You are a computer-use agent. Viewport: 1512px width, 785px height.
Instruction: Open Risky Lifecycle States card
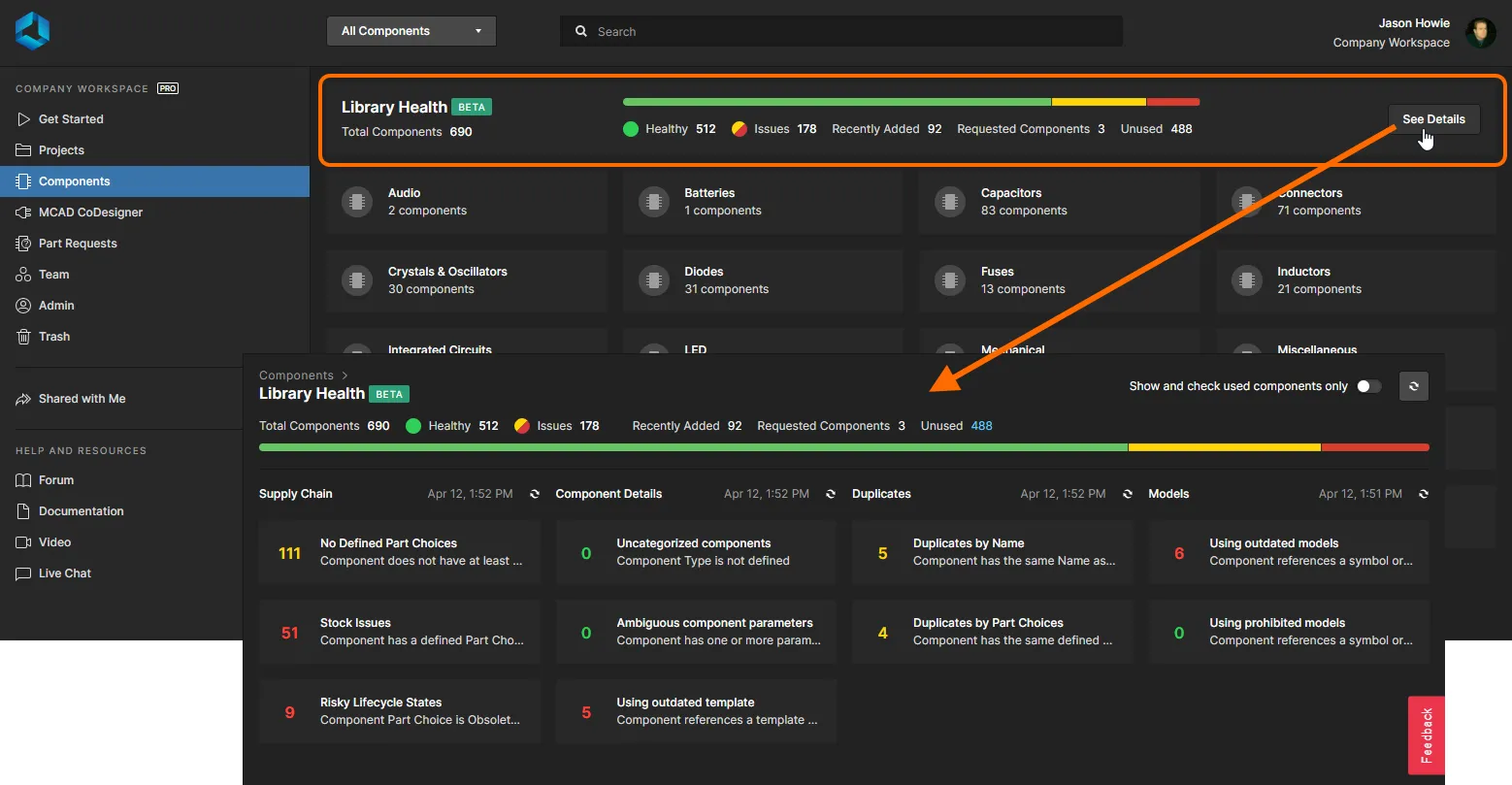coord(400,712)
